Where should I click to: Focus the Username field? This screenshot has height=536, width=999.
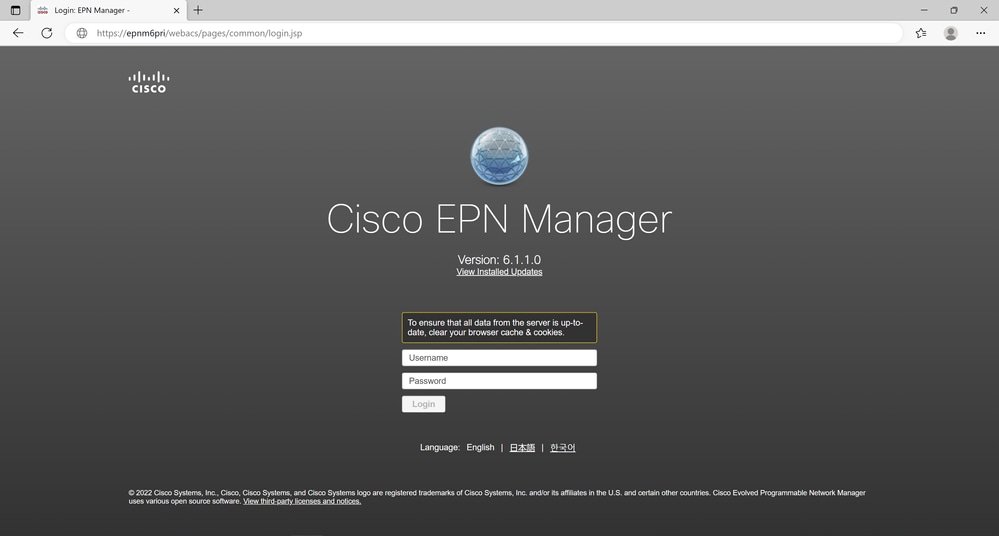coord(499,358)
